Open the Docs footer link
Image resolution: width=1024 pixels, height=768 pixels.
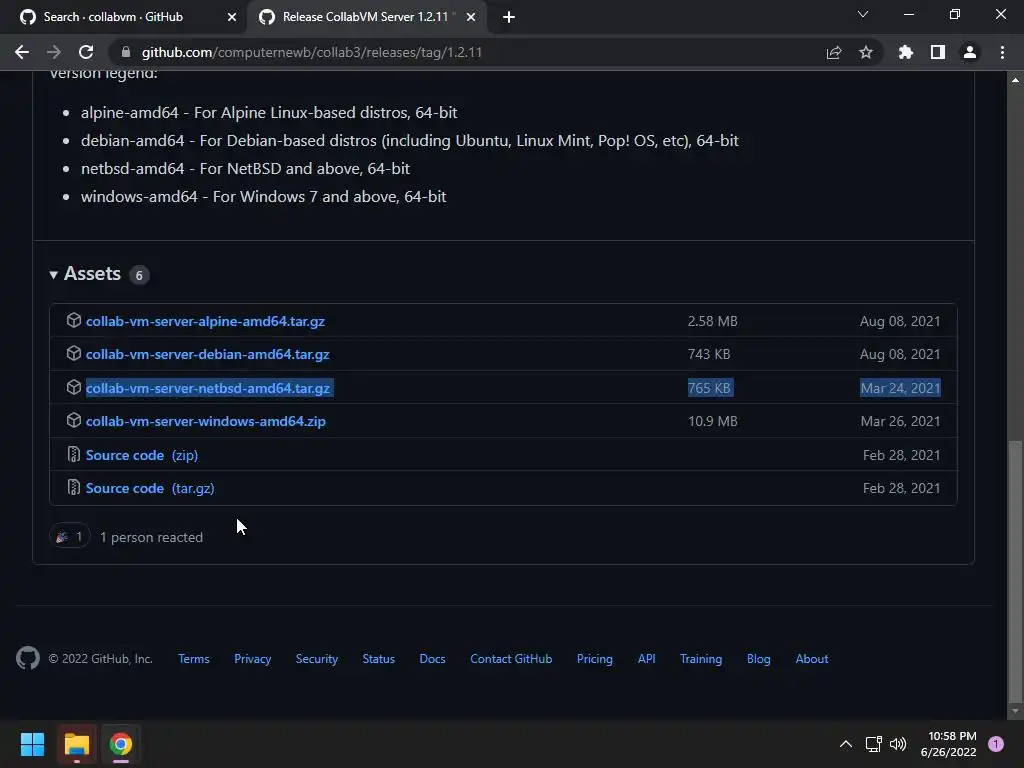pos(432,659)
